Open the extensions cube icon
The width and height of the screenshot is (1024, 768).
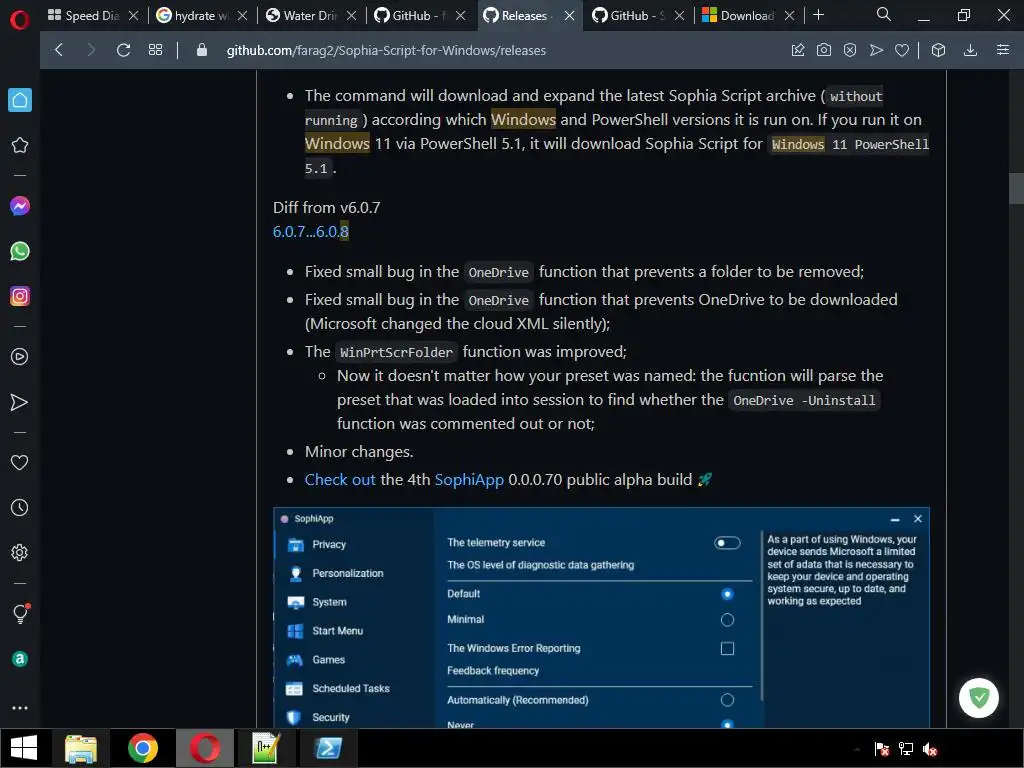pos(938,50)
